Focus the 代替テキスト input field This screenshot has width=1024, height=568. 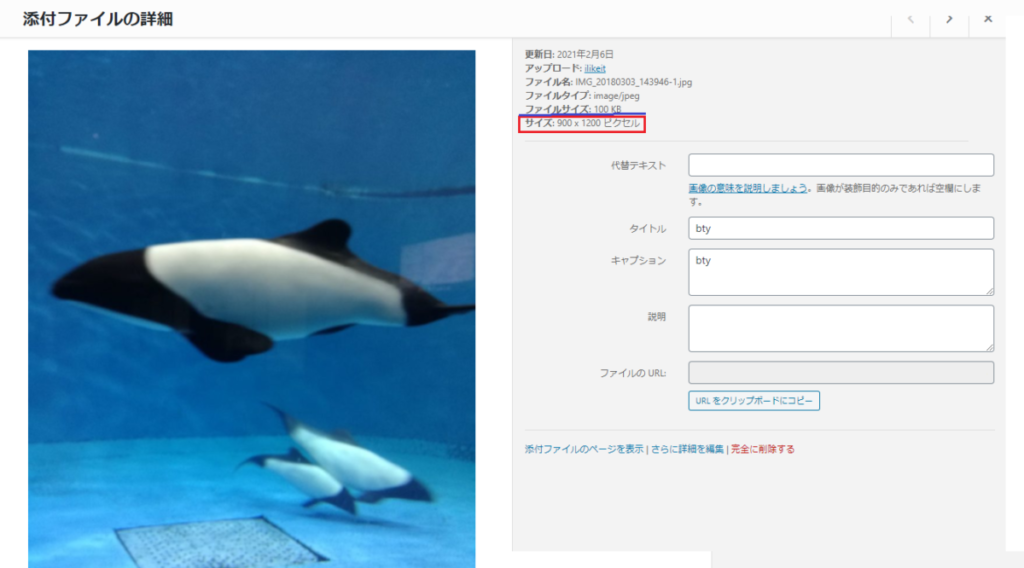(841, 165)
